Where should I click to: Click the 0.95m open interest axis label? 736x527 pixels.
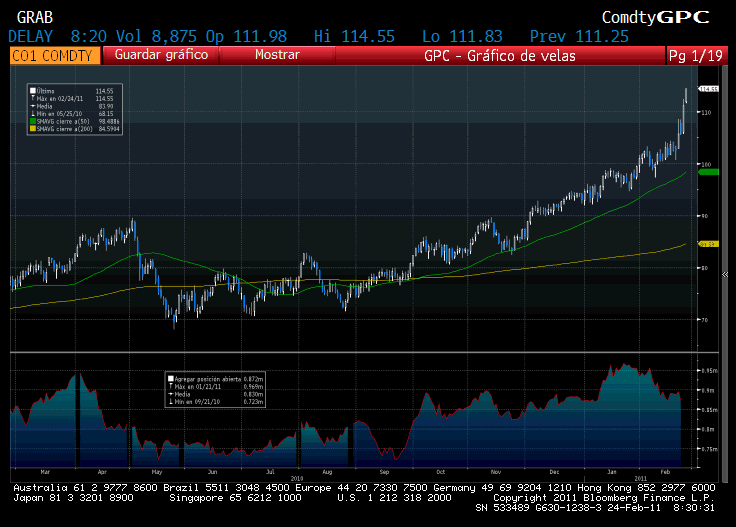tap(709, 371)
